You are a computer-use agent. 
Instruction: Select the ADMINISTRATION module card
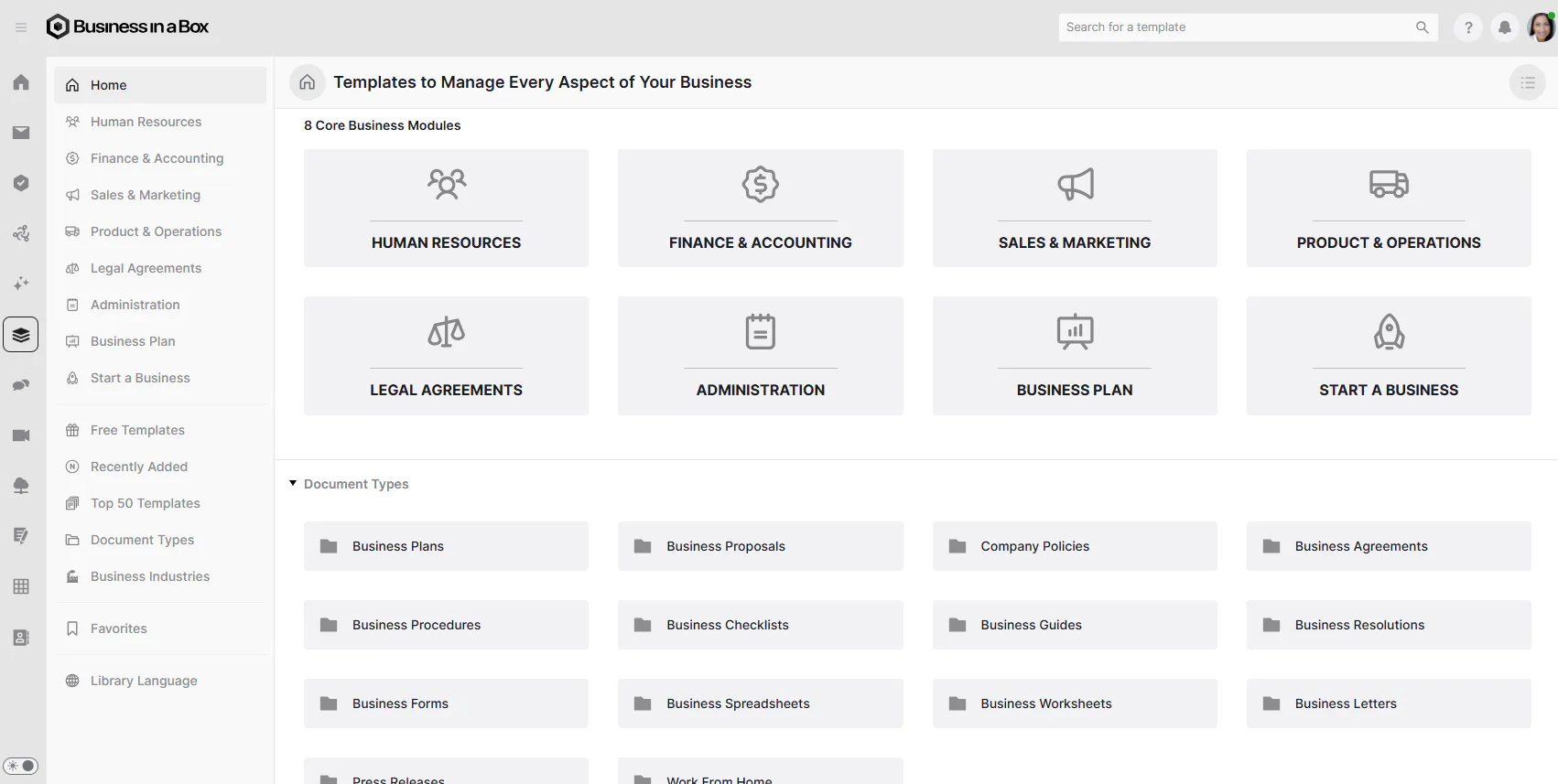click(761, 356)
